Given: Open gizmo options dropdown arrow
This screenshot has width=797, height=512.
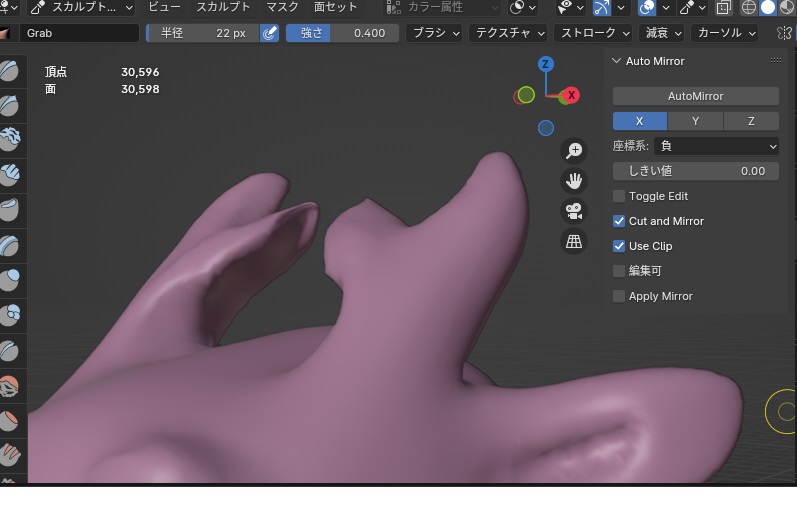Looking at the screenshot, I should (621, 7).
